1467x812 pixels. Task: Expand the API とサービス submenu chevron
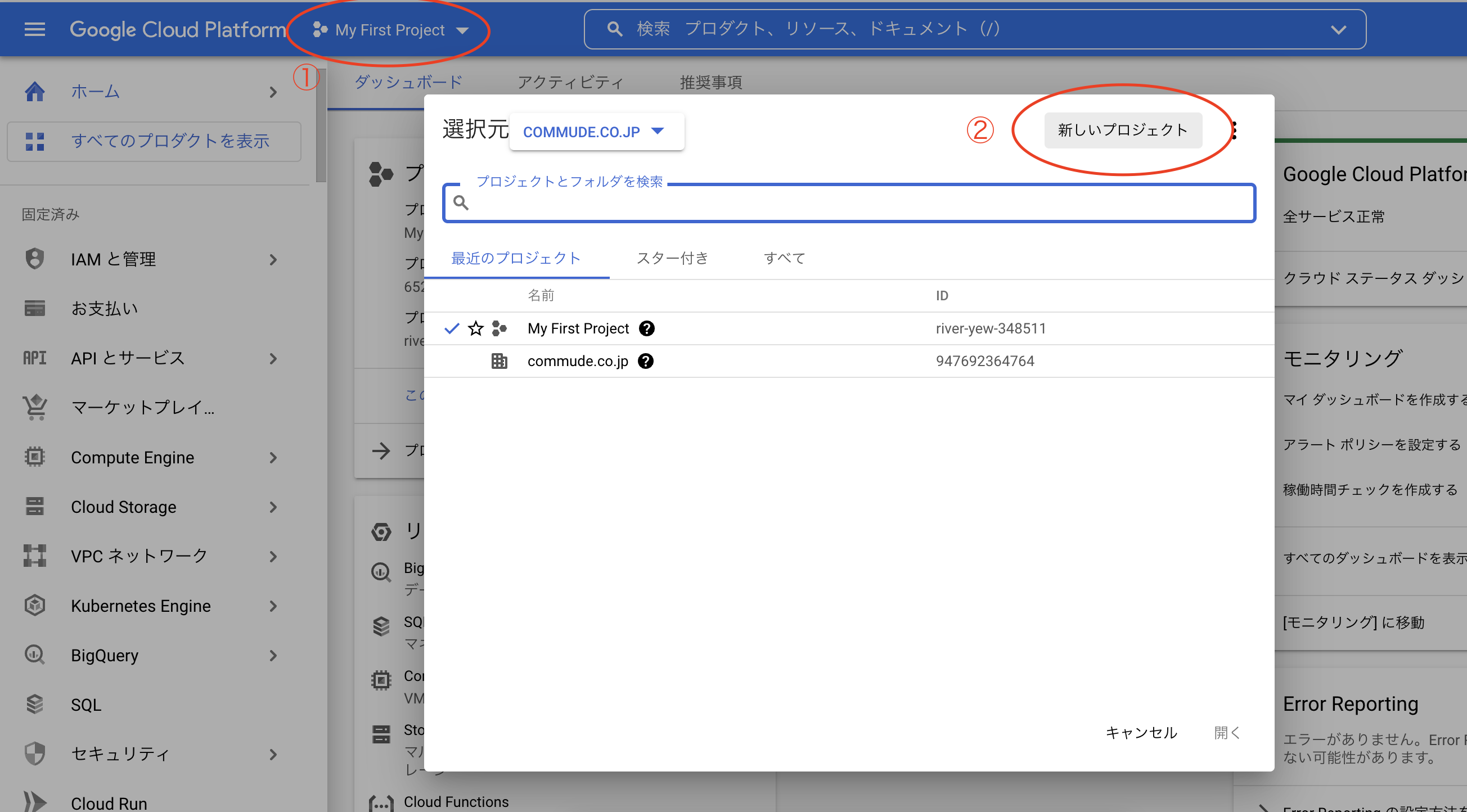(273, 358)
